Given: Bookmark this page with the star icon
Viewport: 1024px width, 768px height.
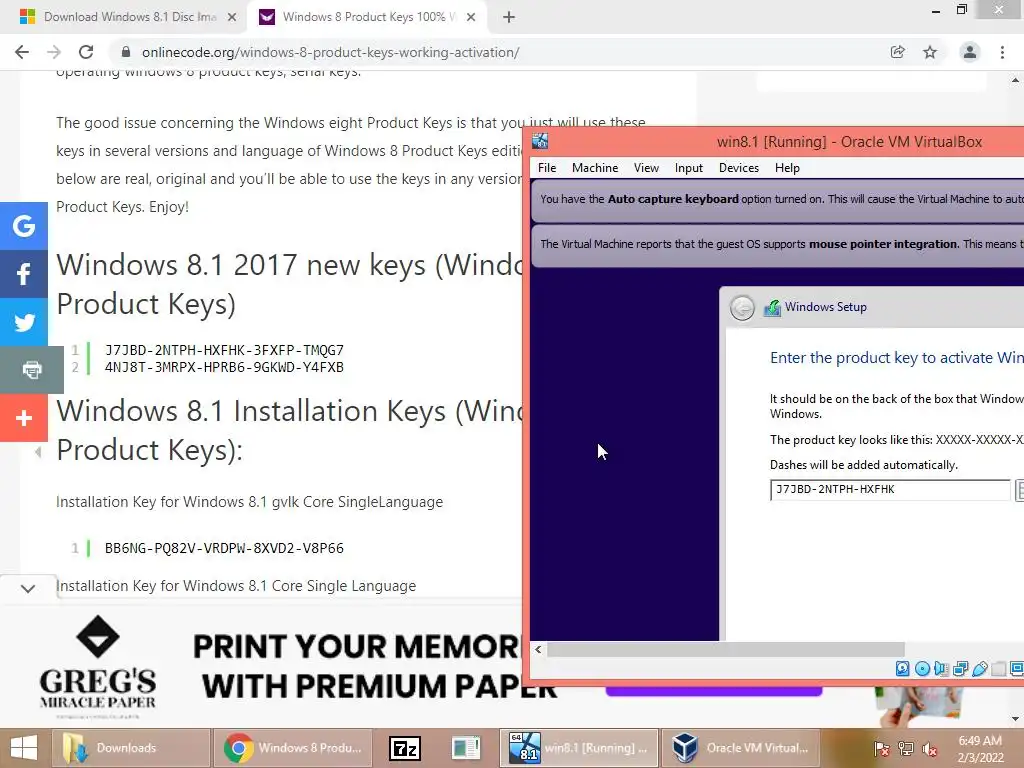Looking at the screenshot, I should coord(930,52).
